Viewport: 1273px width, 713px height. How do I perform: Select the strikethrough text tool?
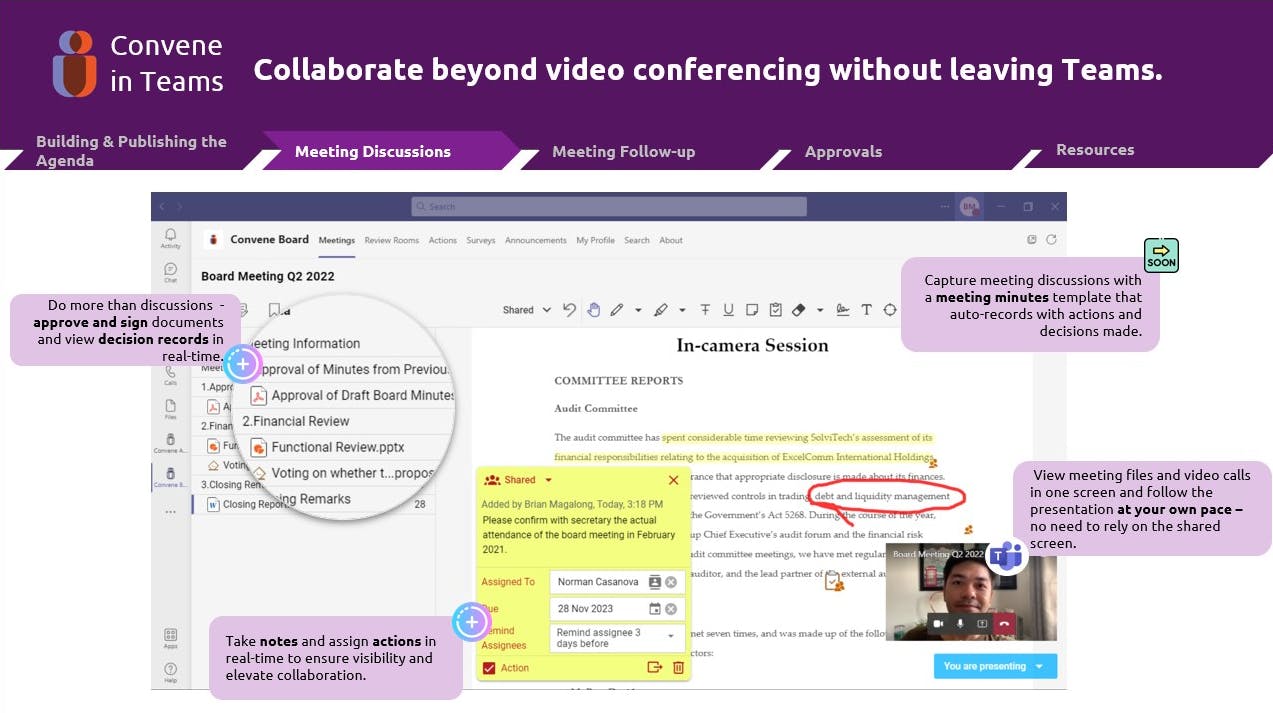705,310
